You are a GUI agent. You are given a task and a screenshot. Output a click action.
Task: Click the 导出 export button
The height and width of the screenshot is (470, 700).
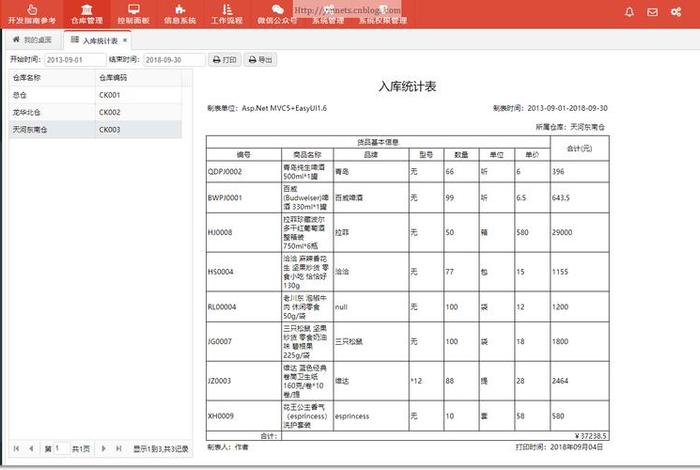click(x=260, y=60)
